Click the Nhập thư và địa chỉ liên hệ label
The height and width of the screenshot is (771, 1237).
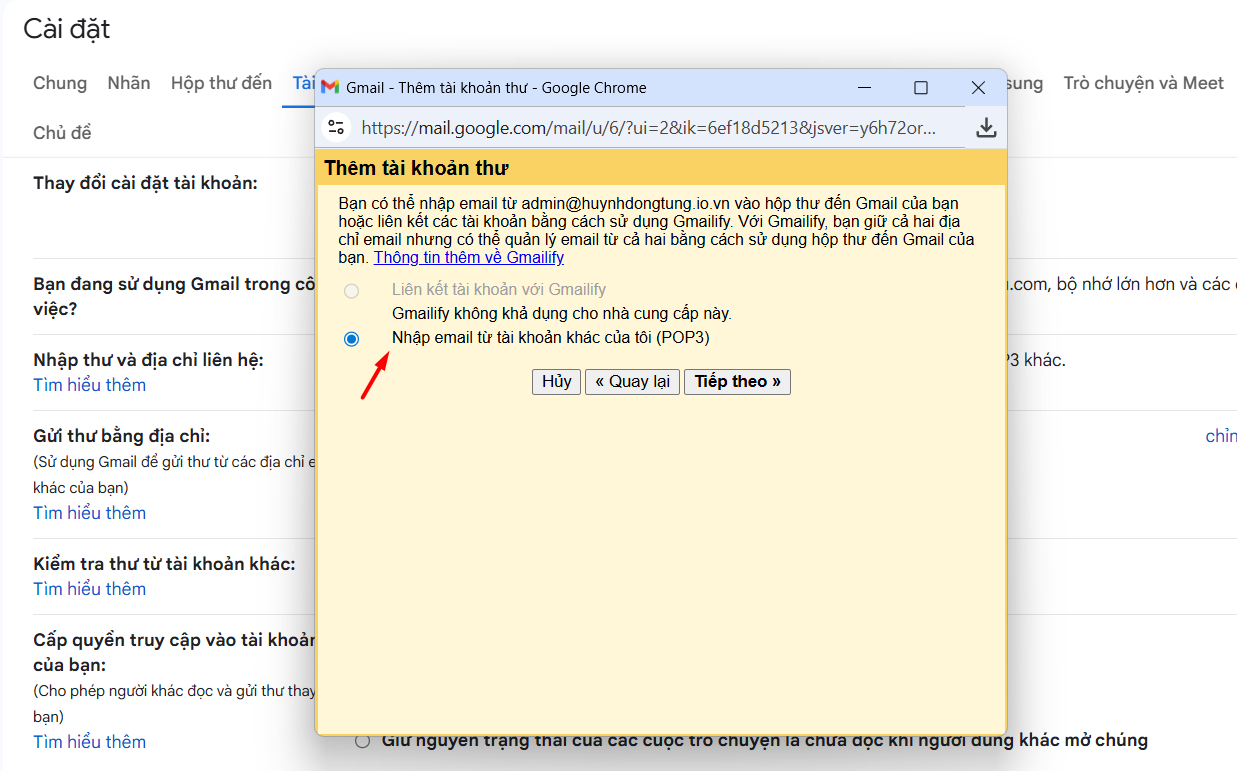coord(149,360)
